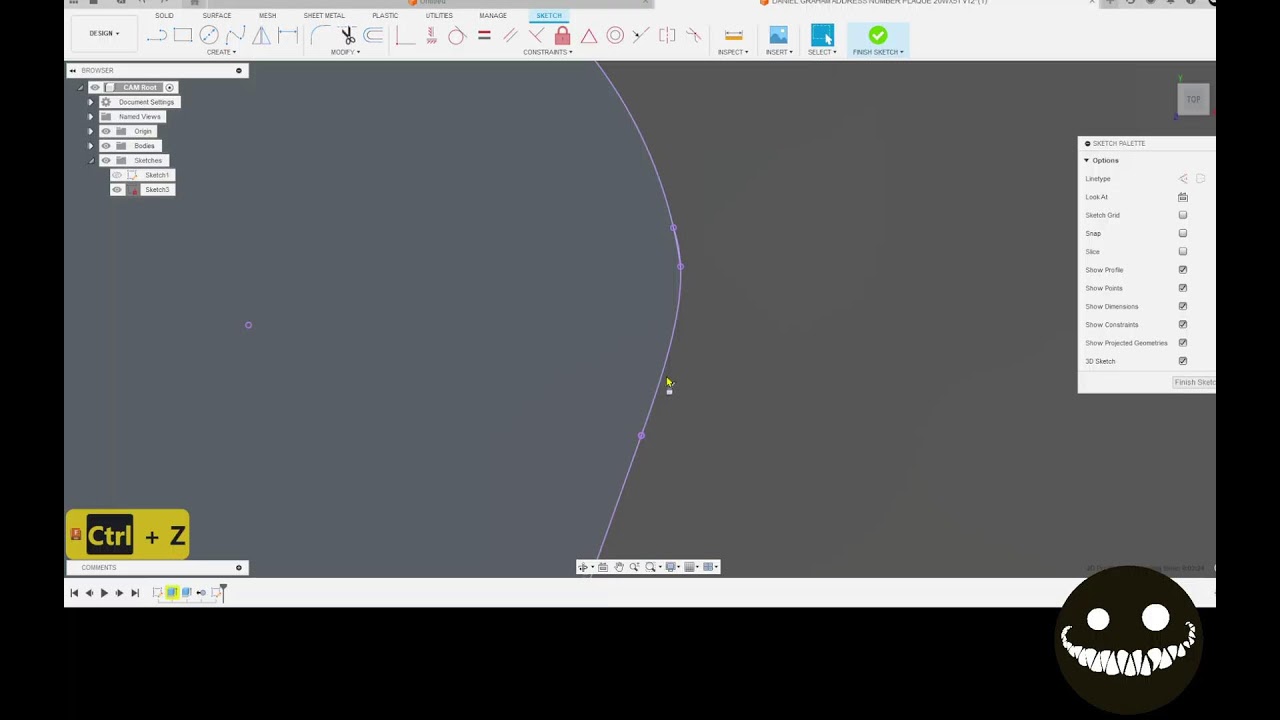Uncheck Show Dimensions checkbox
Image resolution: width=1280 pixels, height=720 pixels.
[1183, 306]
